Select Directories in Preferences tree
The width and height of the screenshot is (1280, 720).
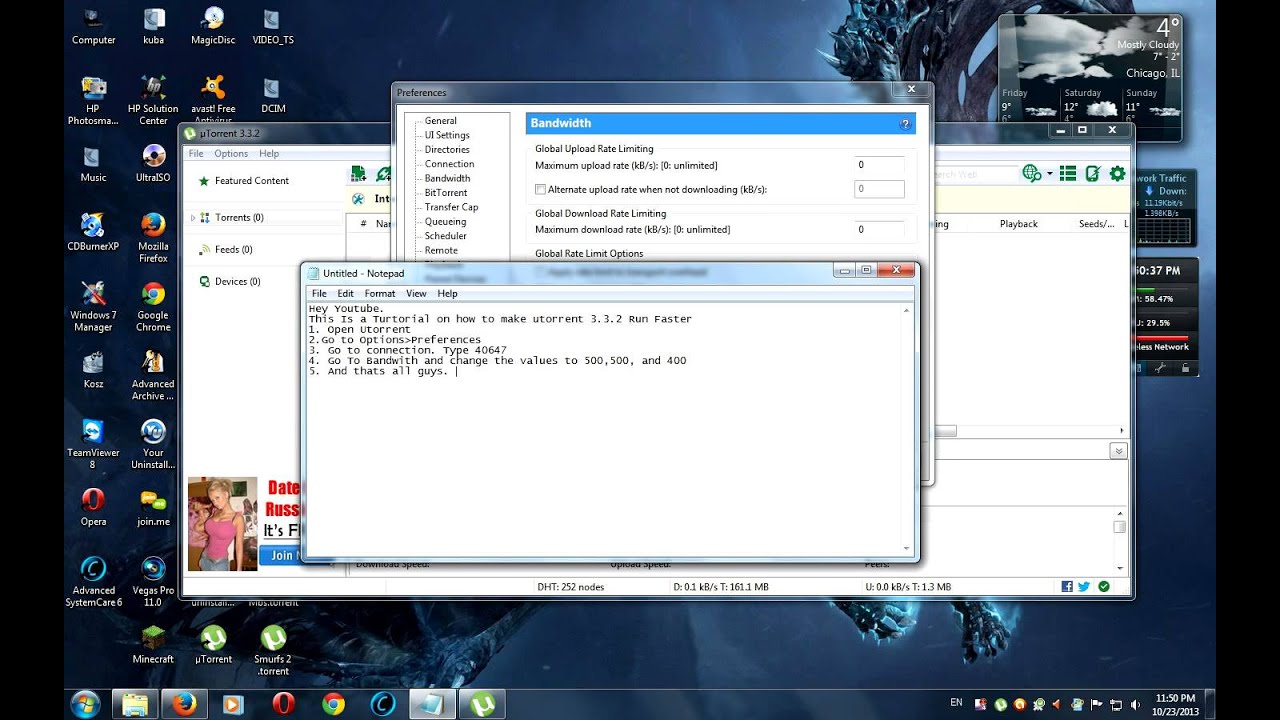coord(447,149)
